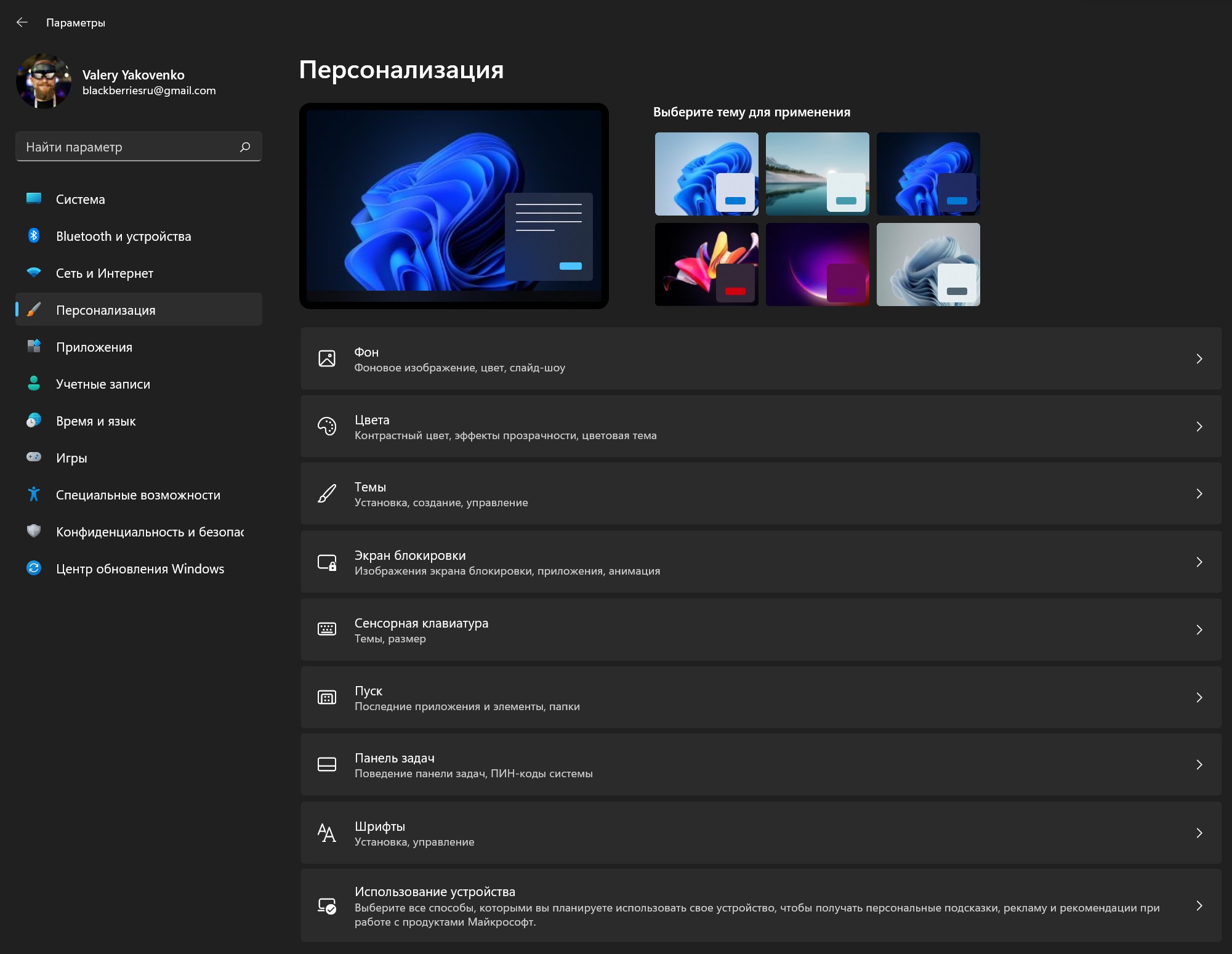Select the lake landscape theme
This screenshot has height=954, width=1232.
[818, 174]
